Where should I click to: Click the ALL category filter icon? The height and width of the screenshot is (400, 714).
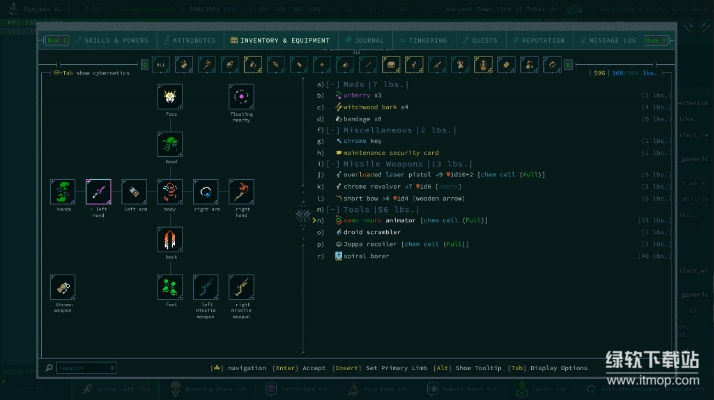pos(161,65)
